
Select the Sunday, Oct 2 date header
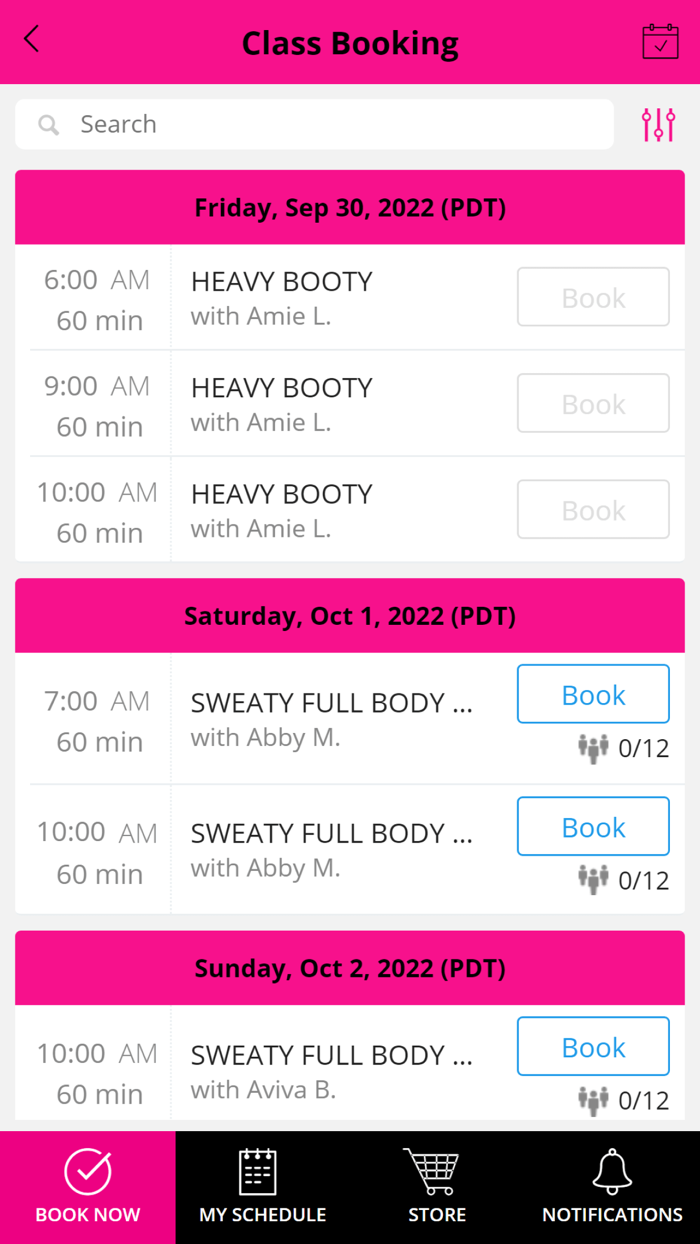click(x=350, y=968)
